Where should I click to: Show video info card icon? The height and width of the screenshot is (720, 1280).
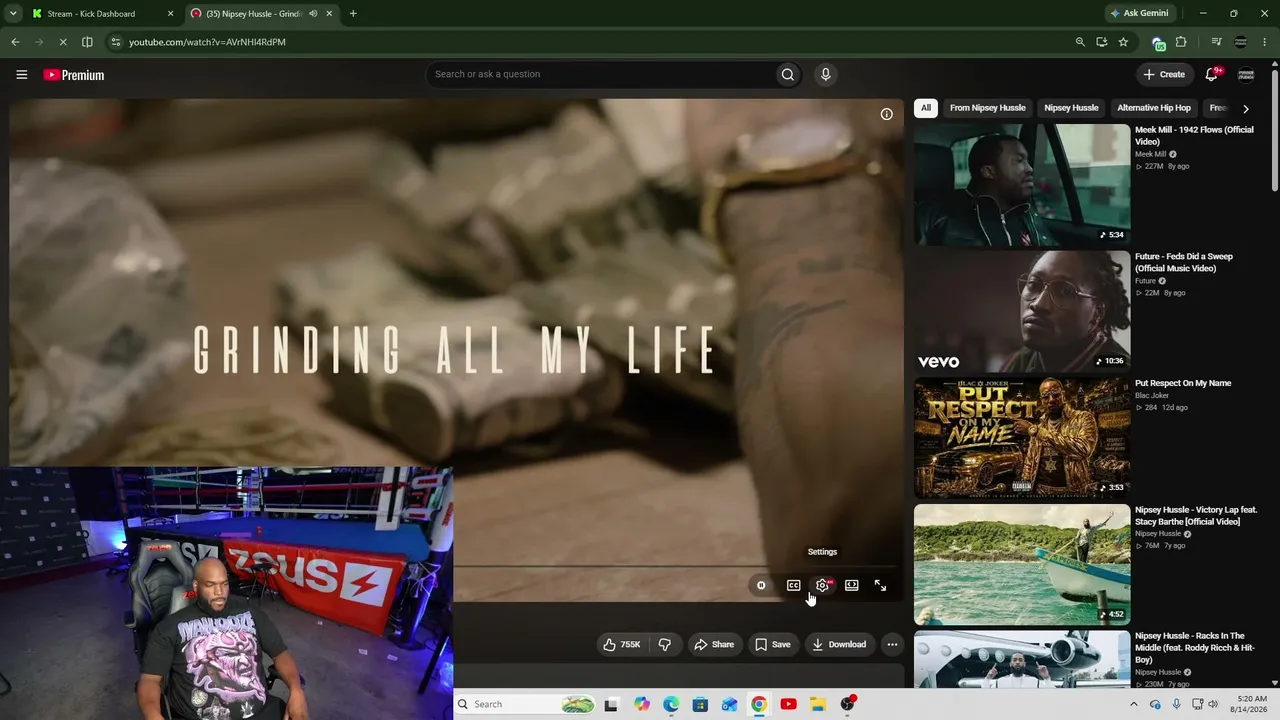886,114
